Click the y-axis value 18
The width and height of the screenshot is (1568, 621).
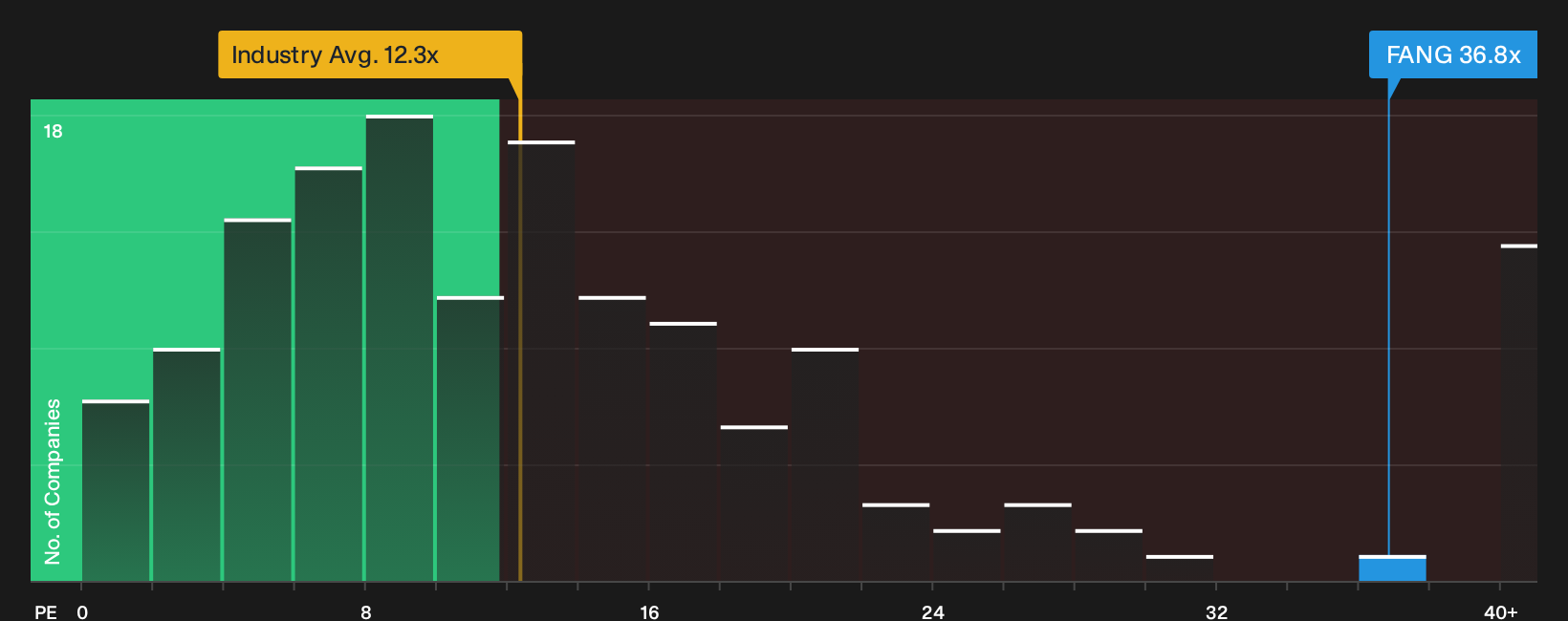53,131
